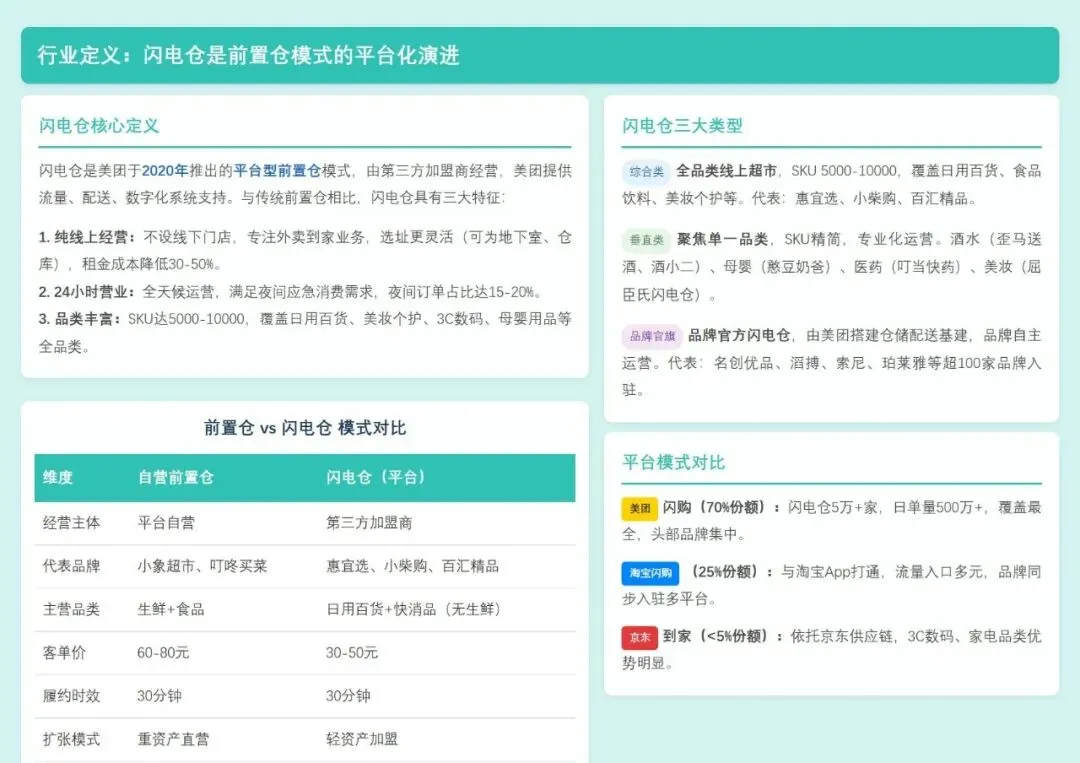This screenshot has height=763, width=1080.
Task: Click the 闪电仓（平台） column header
Action: point(376,477)
